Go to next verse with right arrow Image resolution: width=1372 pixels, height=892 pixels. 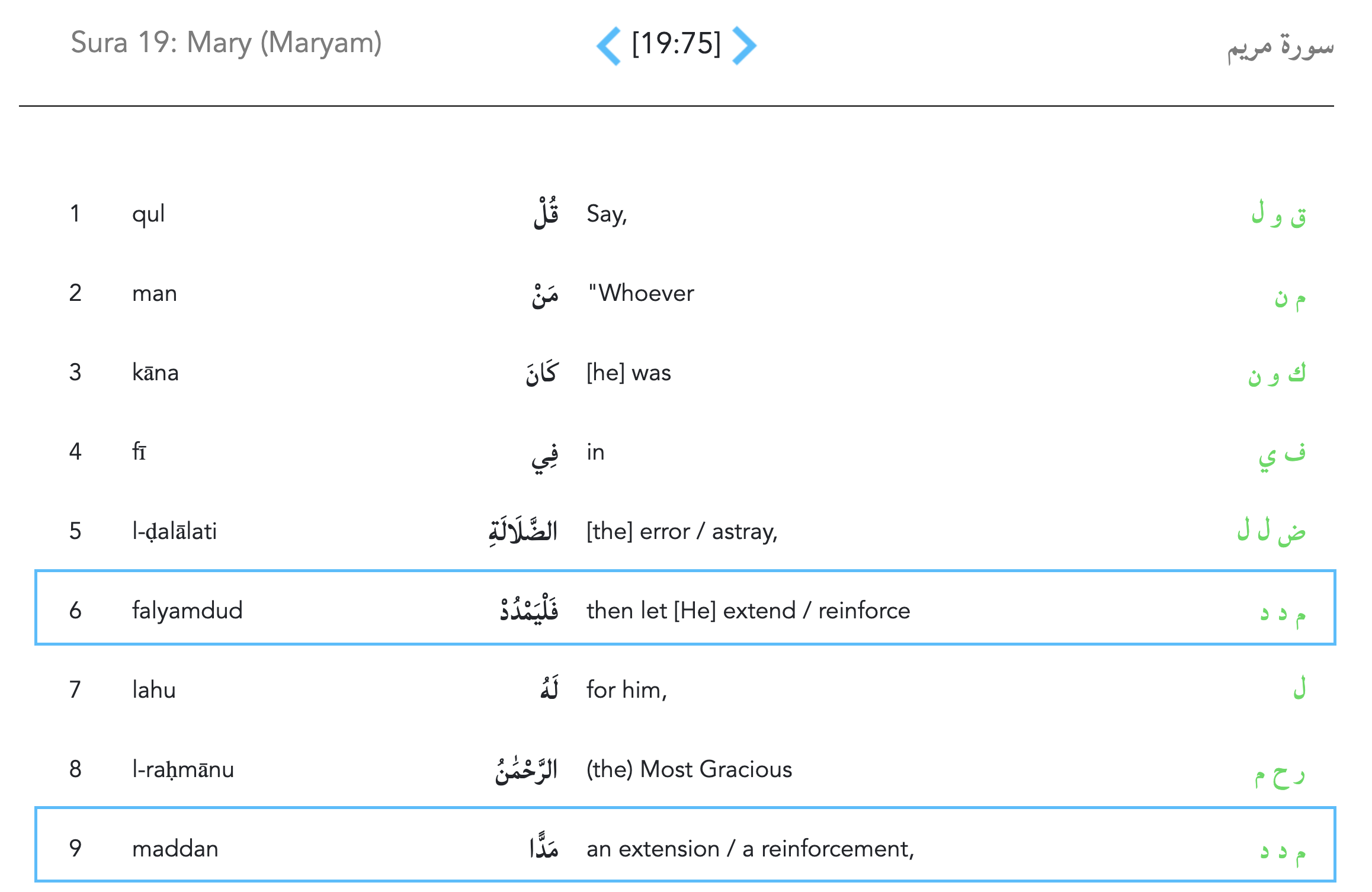pyautogui.click(x=744, y=46)
